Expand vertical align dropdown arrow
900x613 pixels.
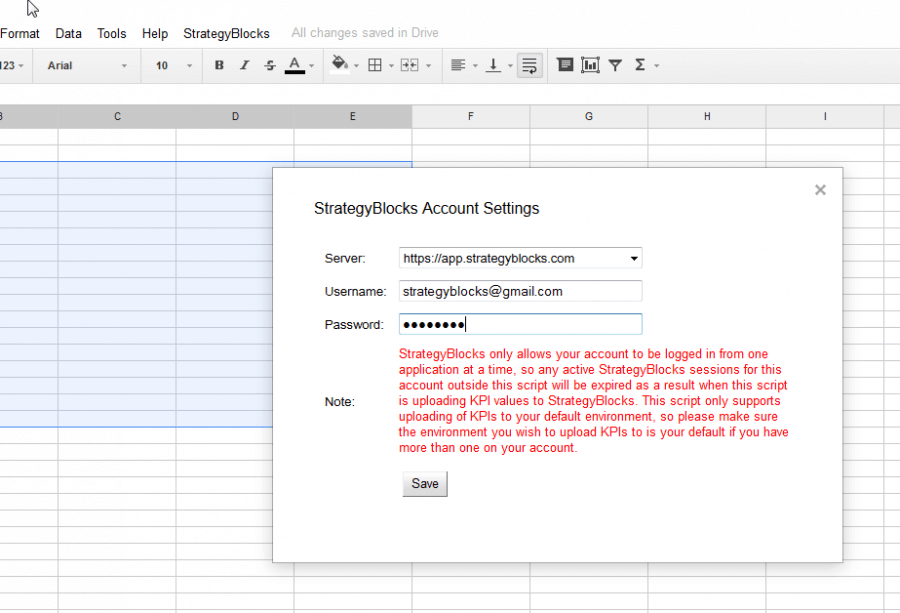coord(510,66)
